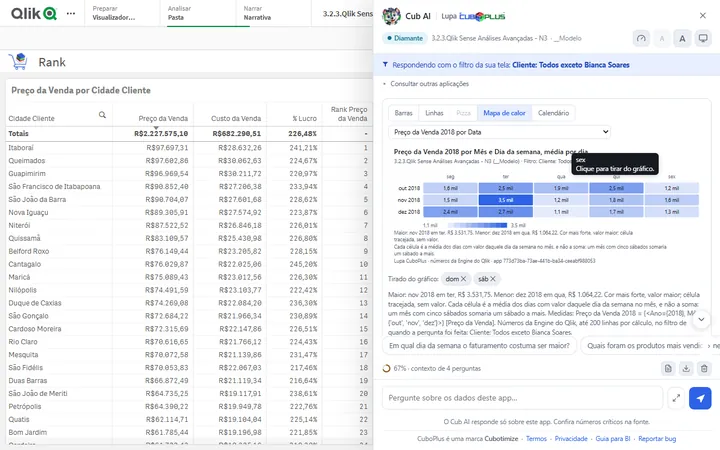Switch to Pizza chart tab
Image resolution: width=720 pixels, height=450 pixels.
(x=463, y=113)
